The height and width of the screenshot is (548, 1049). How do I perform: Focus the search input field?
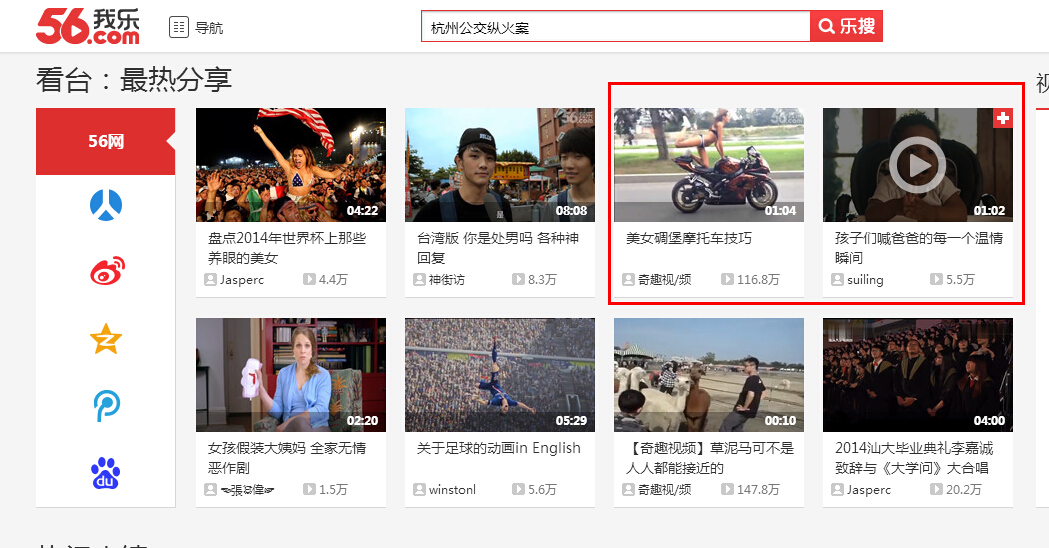click(x=615, y=27)
